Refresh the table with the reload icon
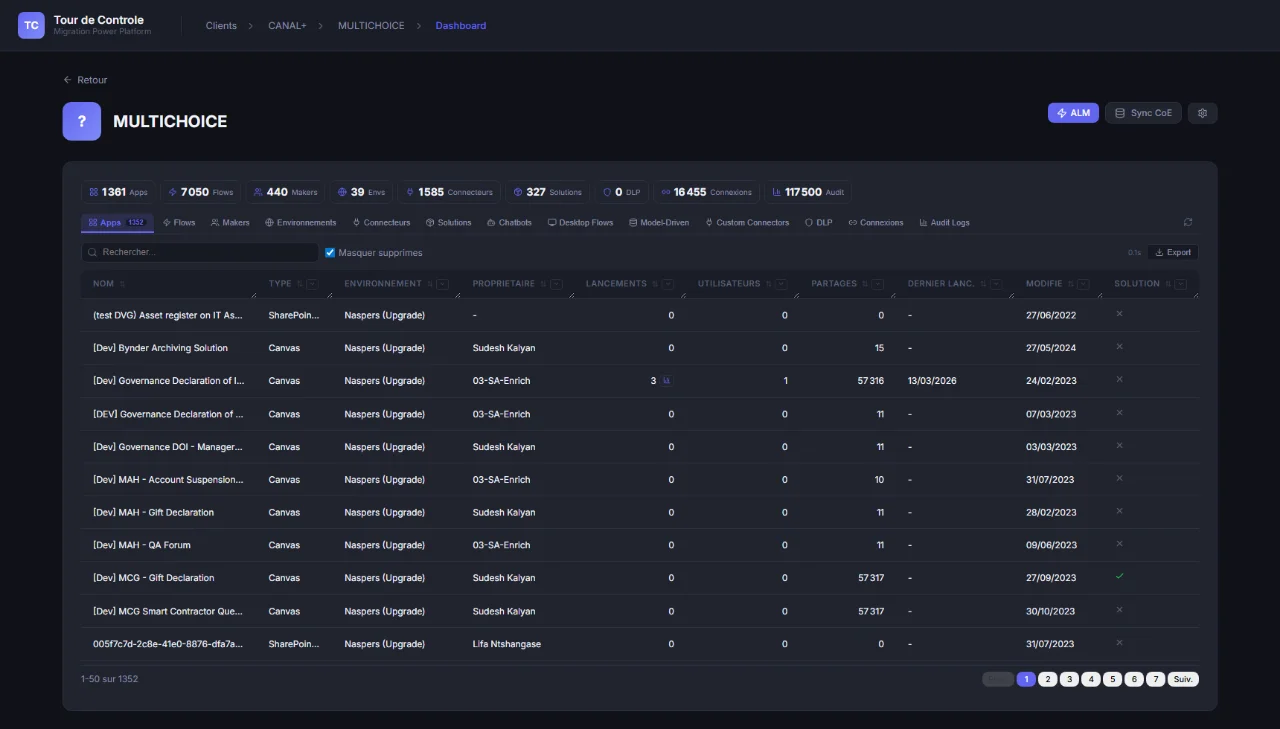 (1188, 222)
